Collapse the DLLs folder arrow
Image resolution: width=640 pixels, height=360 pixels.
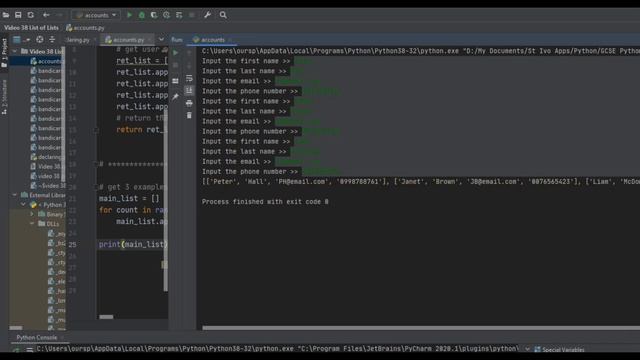[32, 224]
